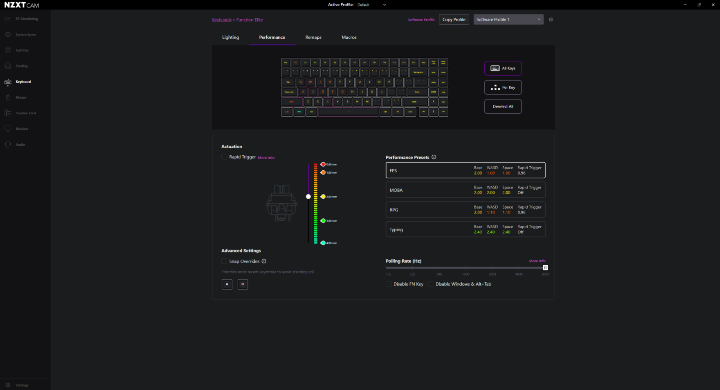Check Disable Windows & Alt-Tab option
This screenshot has width=720, height=390.
pos(430,284)
